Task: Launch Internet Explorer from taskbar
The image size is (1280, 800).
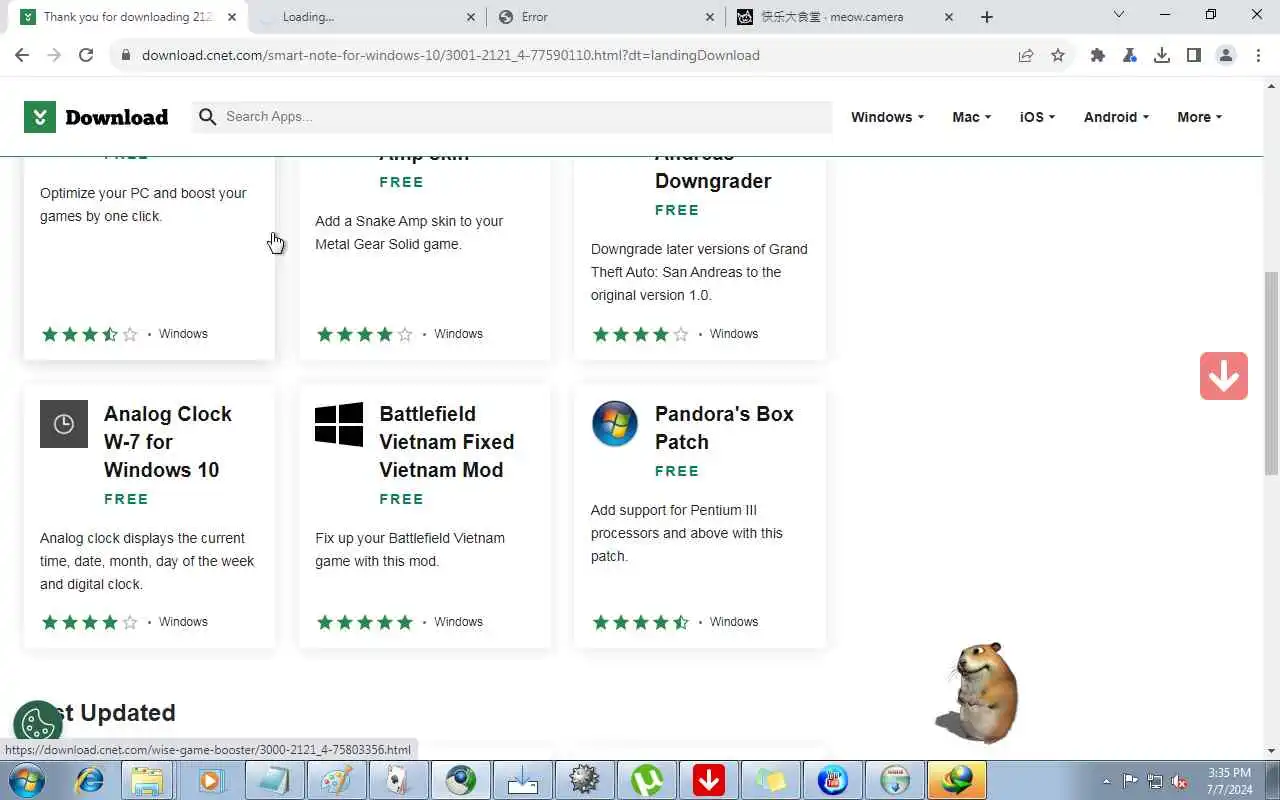Action: tap(89, 780)
